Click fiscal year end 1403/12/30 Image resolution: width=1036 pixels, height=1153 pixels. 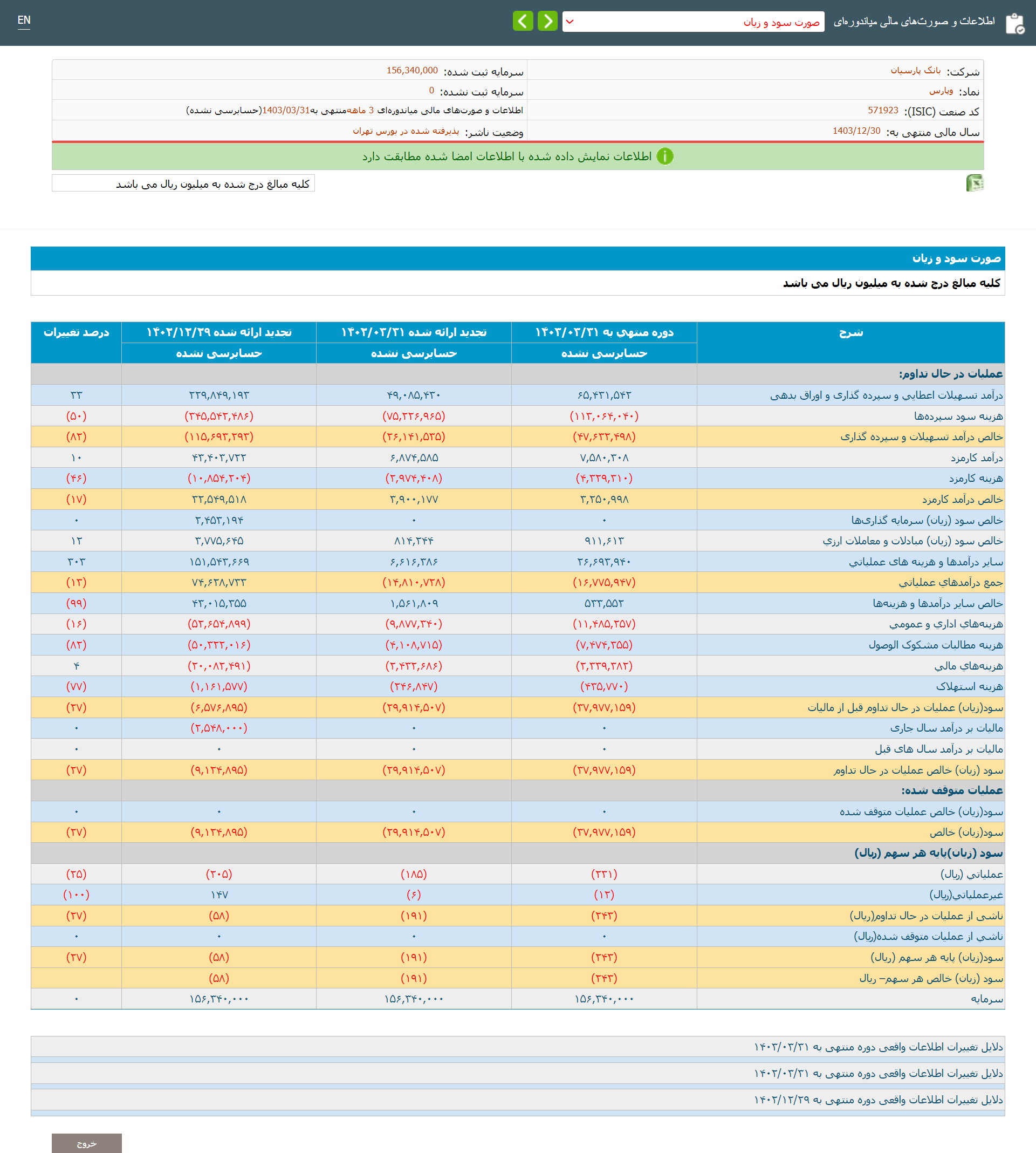[x=856, y=131]
